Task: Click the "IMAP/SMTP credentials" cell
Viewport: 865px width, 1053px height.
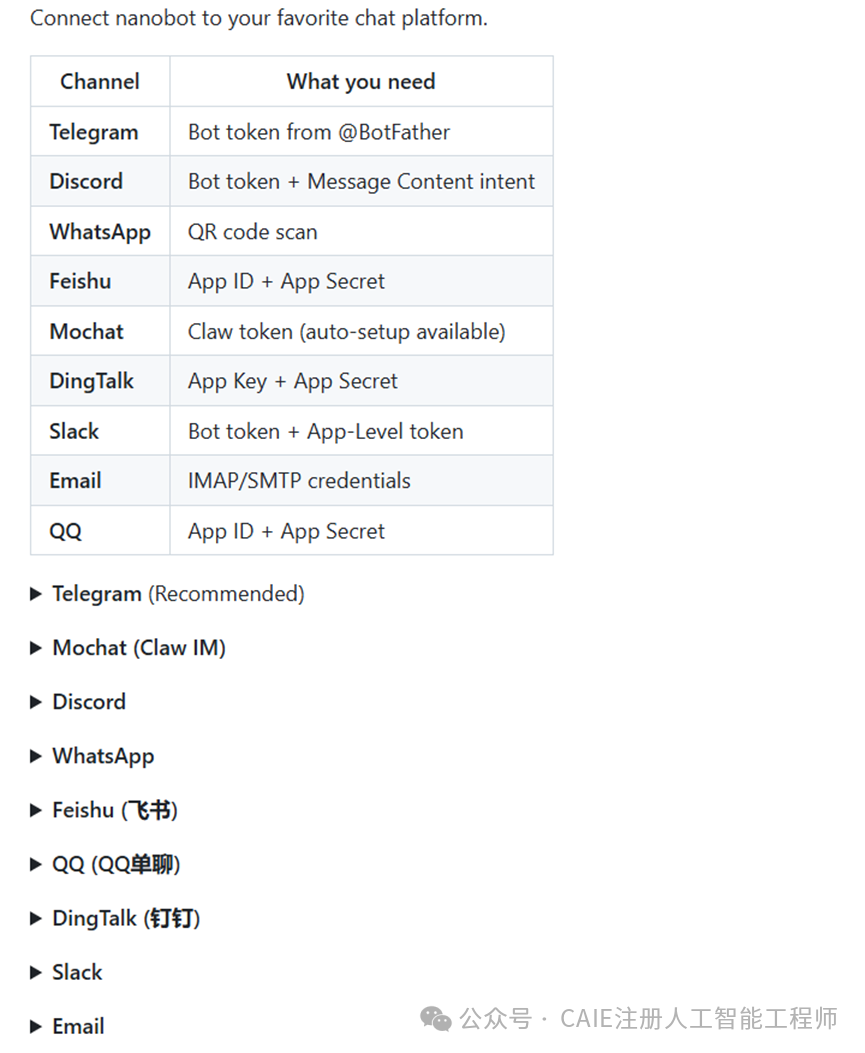Action: [299, 480]
